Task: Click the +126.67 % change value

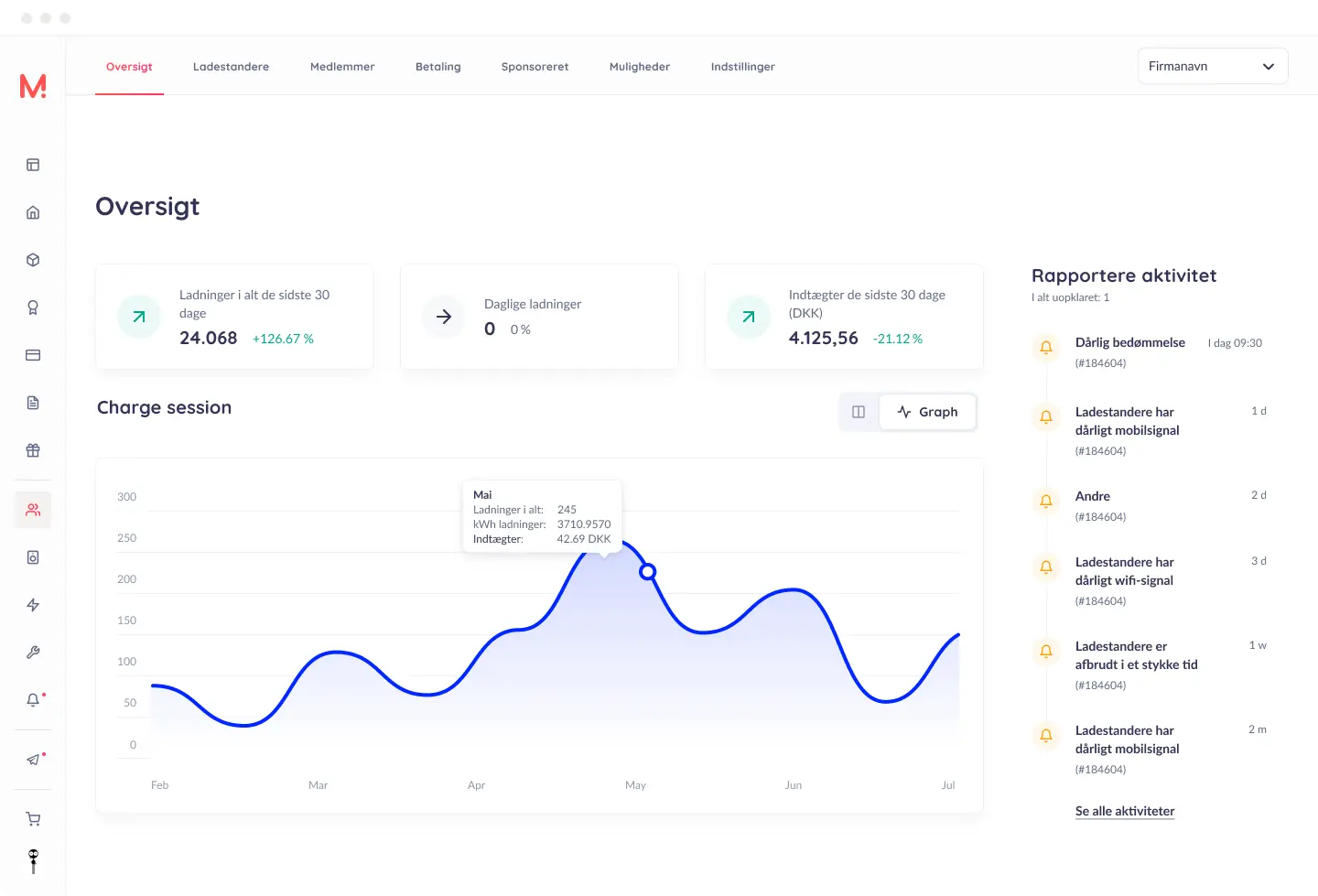Action: click(x=283, y=339)
